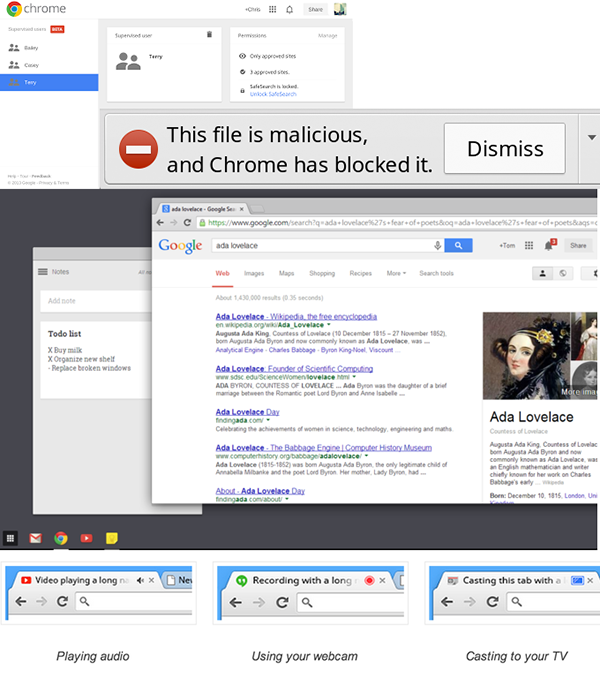600x679 pixels.
Task: Open Babbage Engine Computer History Museum result
Action: (x=324, y=447)
